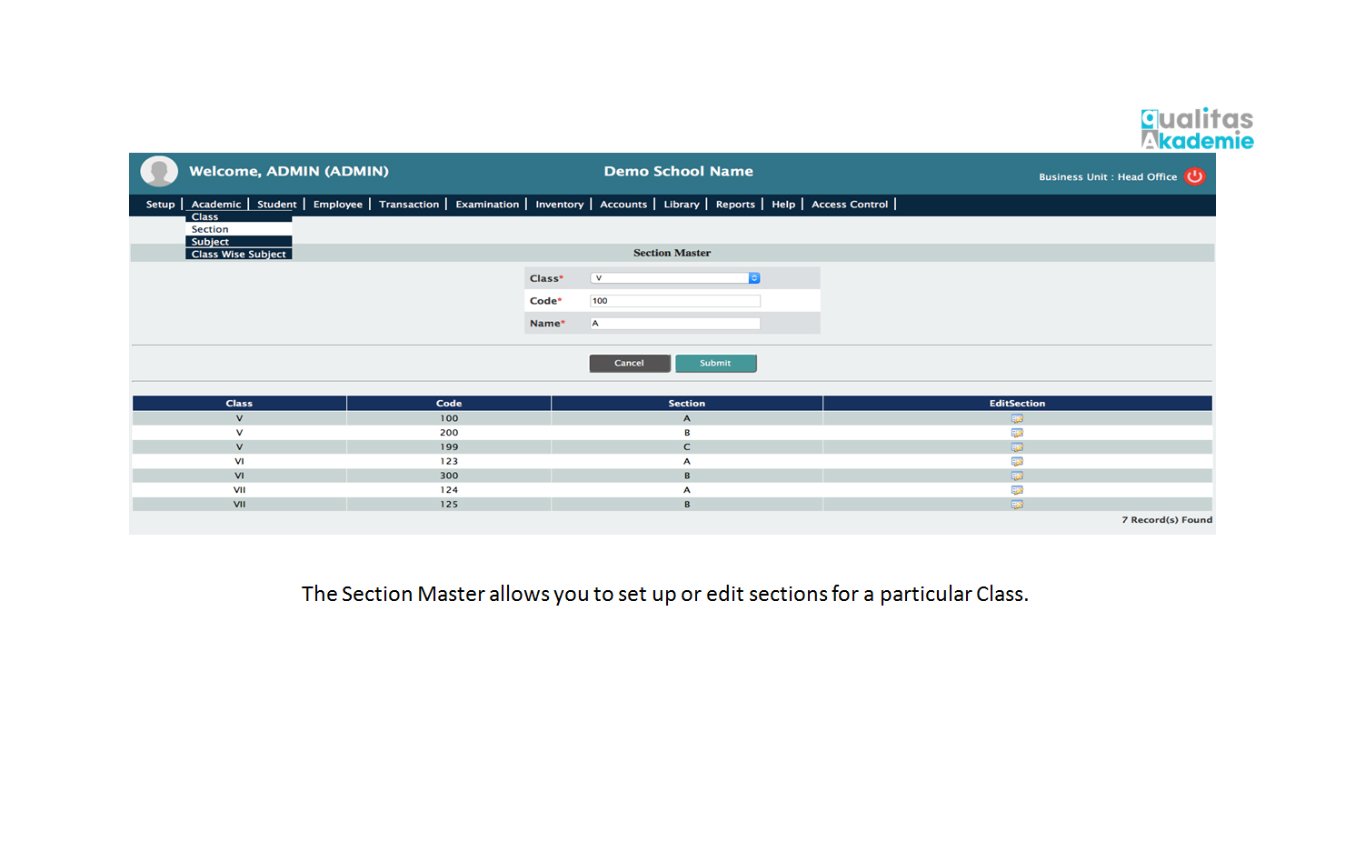Click the 'Demo School Name' header text
This screenshot has width=1365, height=862.
click(x=678, y=171)
